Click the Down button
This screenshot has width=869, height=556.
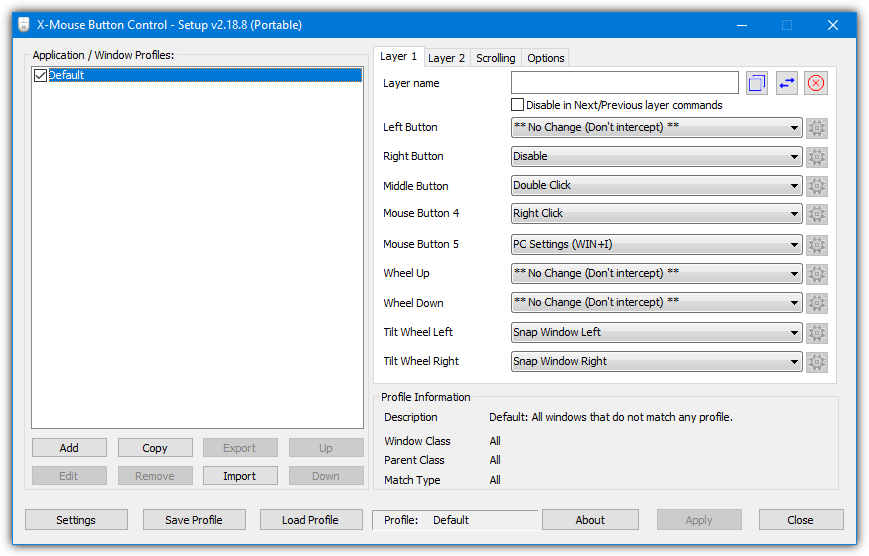(326, 476)
